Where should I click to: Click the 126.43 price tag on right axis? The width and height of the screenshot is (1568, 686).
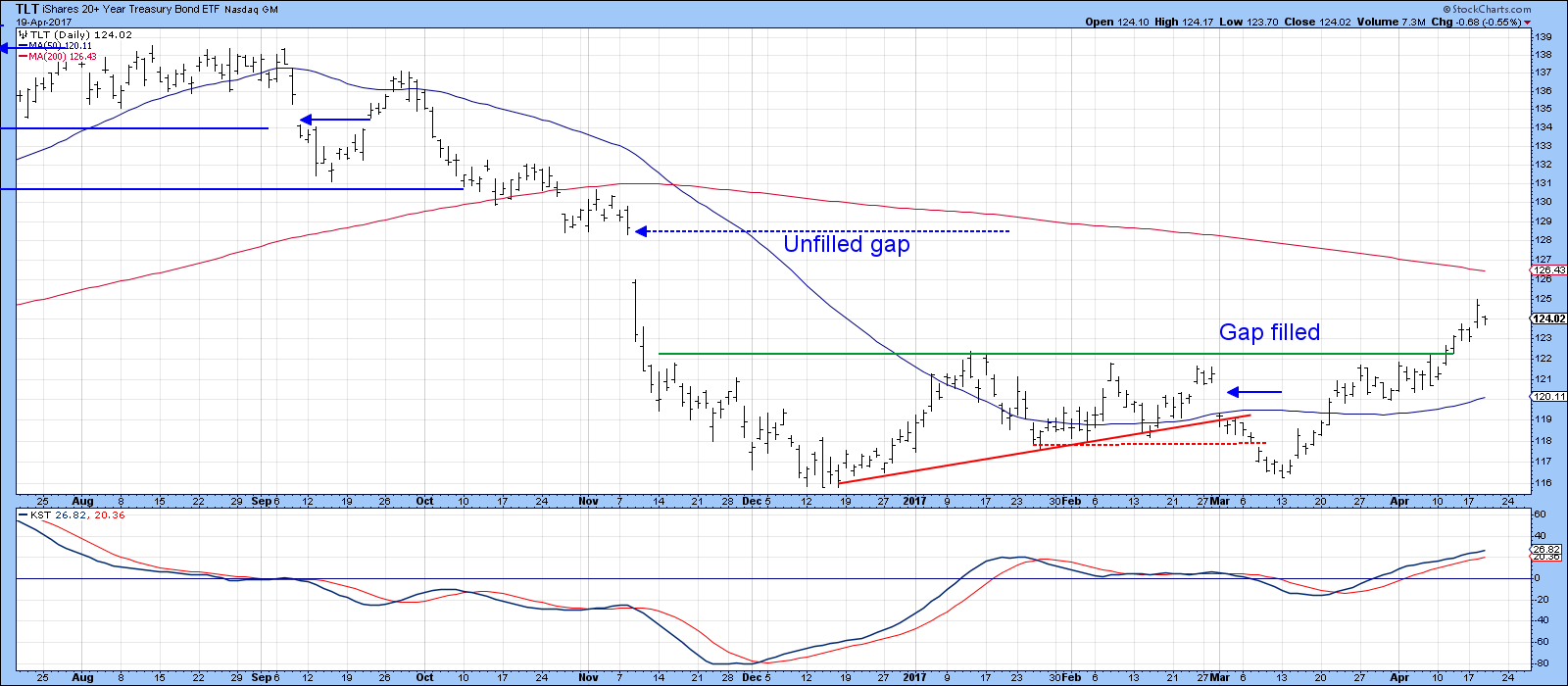[1548, 270]
